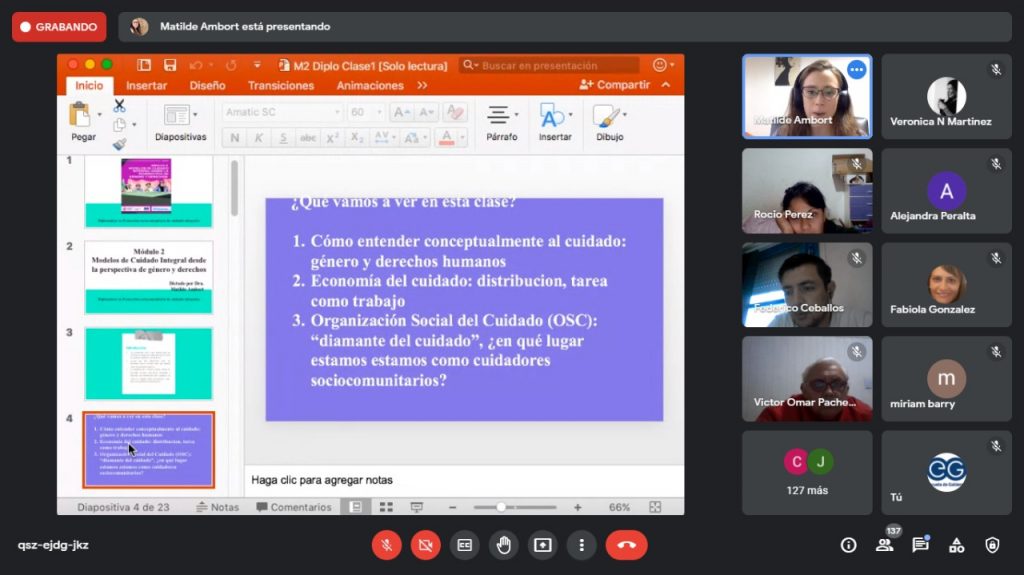Expand more ribbon tabs chevron
Viewport: 1024px width, 575px height.
(422, 86)
